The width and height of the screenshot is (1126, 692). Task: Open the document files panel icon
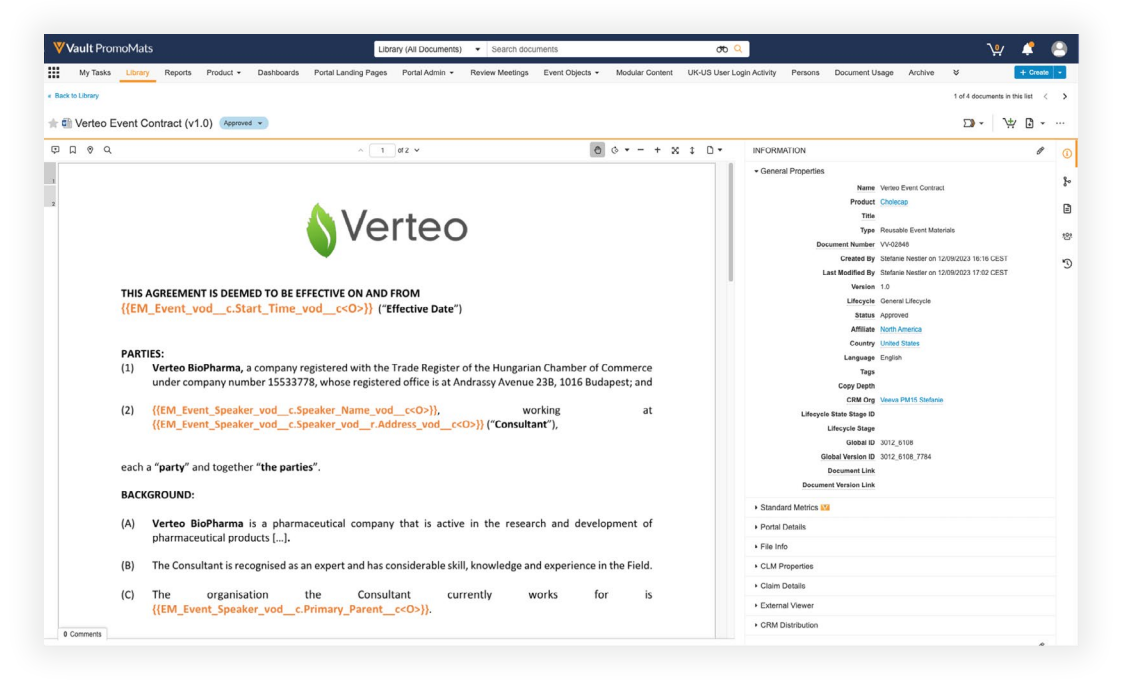click(x=1067, y=209)
